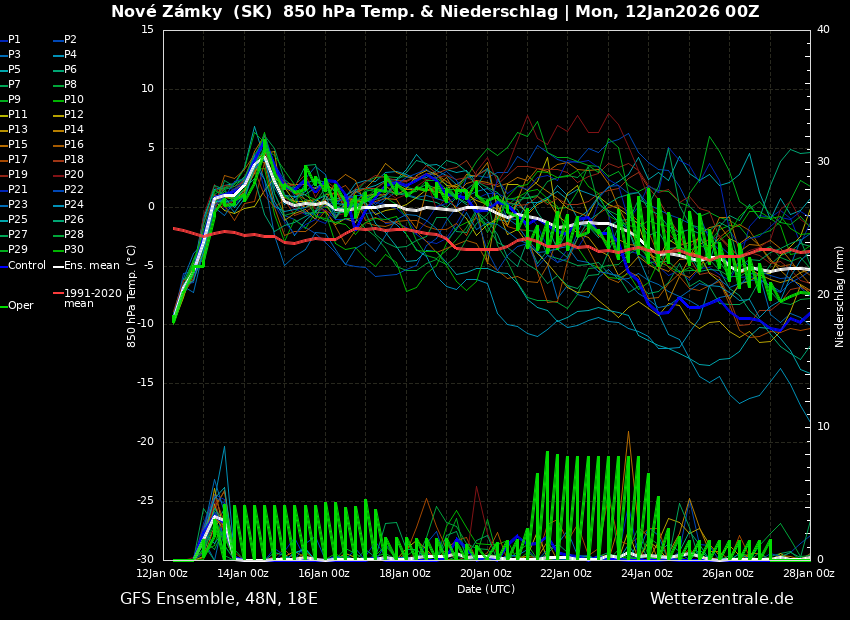The height and width of the screenshot is (620, 850).
Task: Click the 1991-2020 mean legend entry
Action: tap(92, 298)
